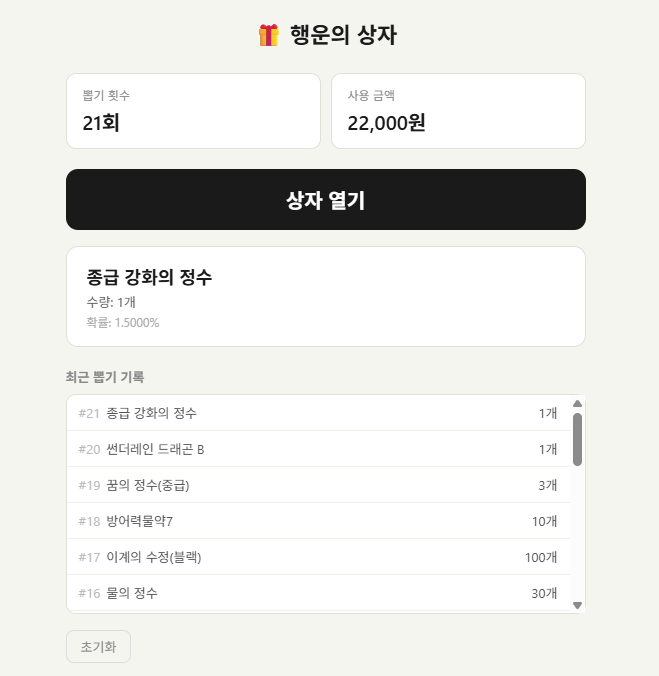Click the 초기화 reset button
Screen dimensions: 659x676
click(98, 647)
